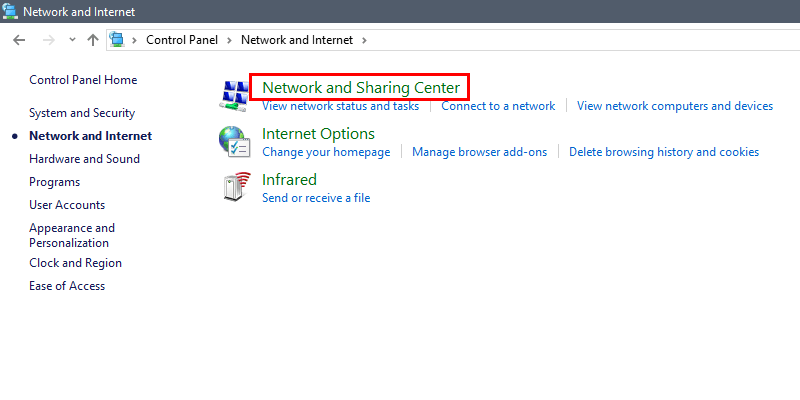The height and width of the screenshot is (400, 800).
Task: Click View network computers and devices
Action: pyautogui.click(x=674, y=106)
